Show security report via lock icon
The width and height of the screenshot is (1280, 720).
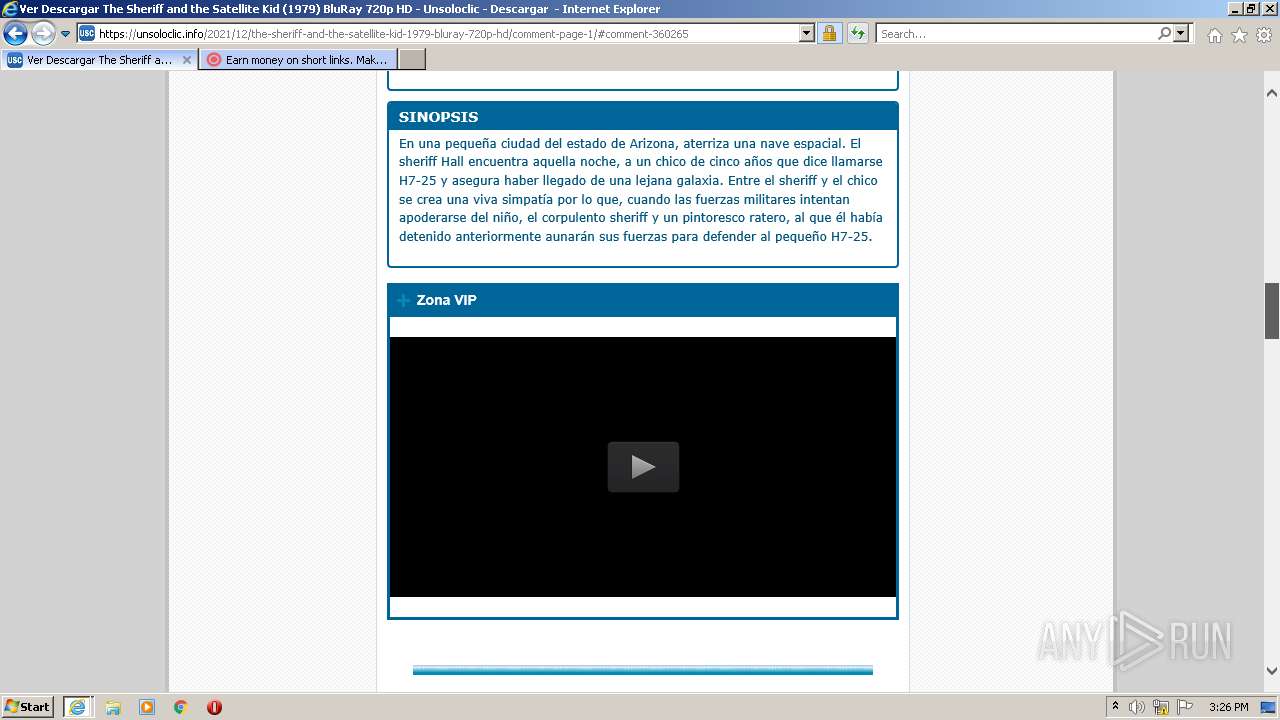pyautogui.click(x=829, y=34)
